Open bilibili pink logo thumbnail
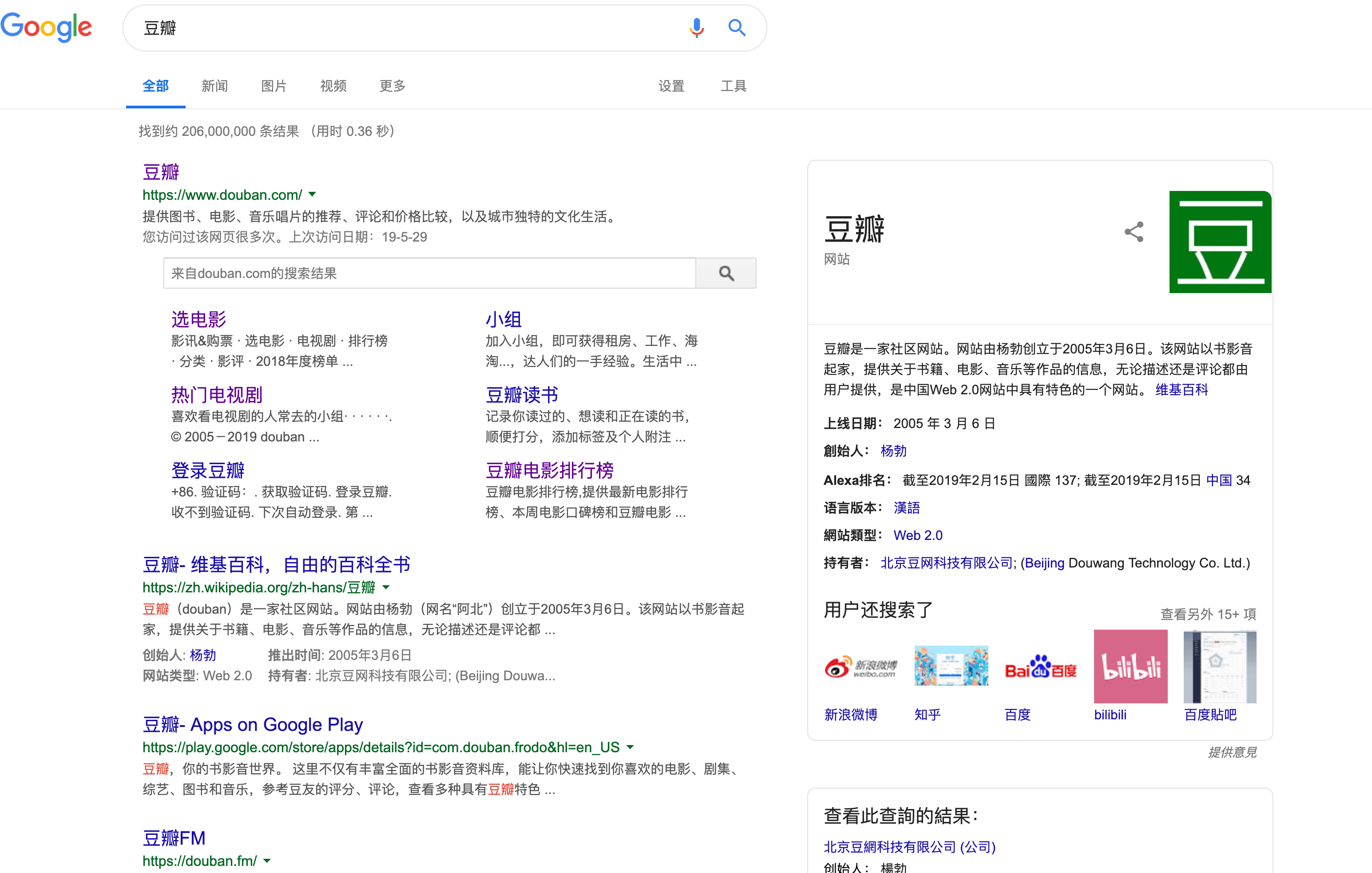Viewport: 1372px width, 873px height. pyautogui.click(x=1130, y=666)
